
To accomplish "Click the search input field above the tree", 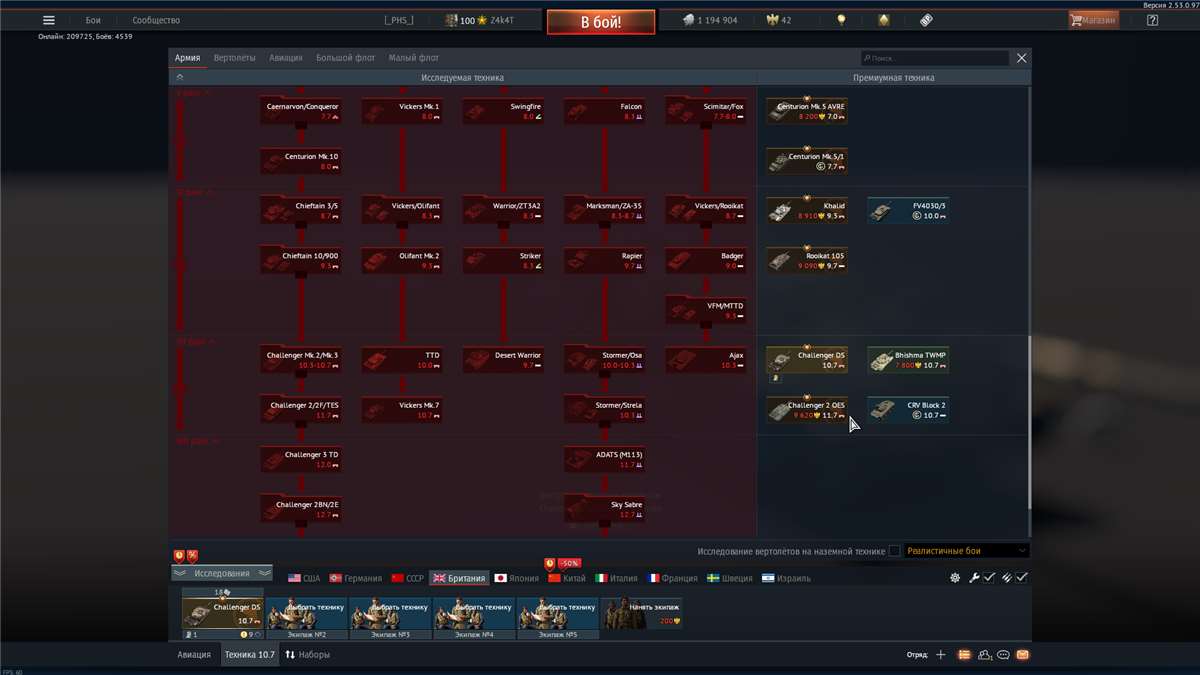I will coord(935,58).
